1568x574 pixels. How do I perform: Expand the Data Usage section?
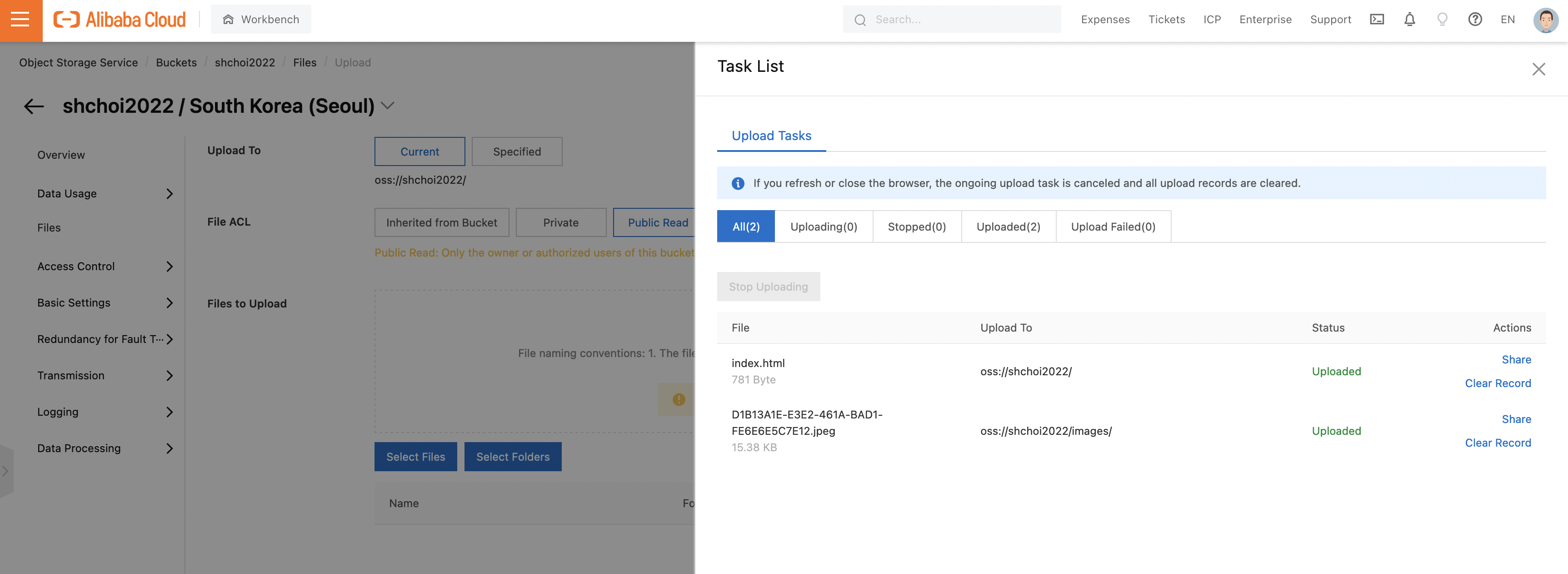105,194
